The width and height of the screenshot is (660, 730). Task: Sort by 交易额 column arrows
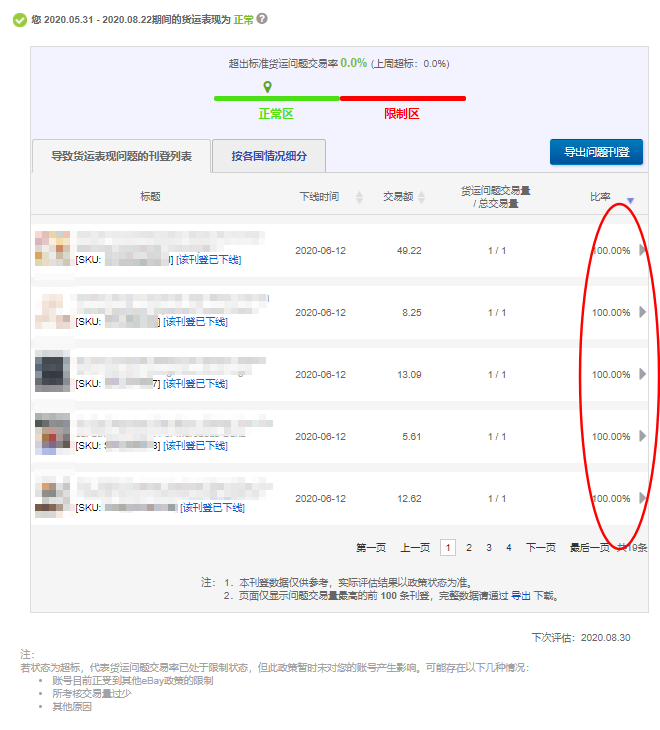click(x=421, y=198)
